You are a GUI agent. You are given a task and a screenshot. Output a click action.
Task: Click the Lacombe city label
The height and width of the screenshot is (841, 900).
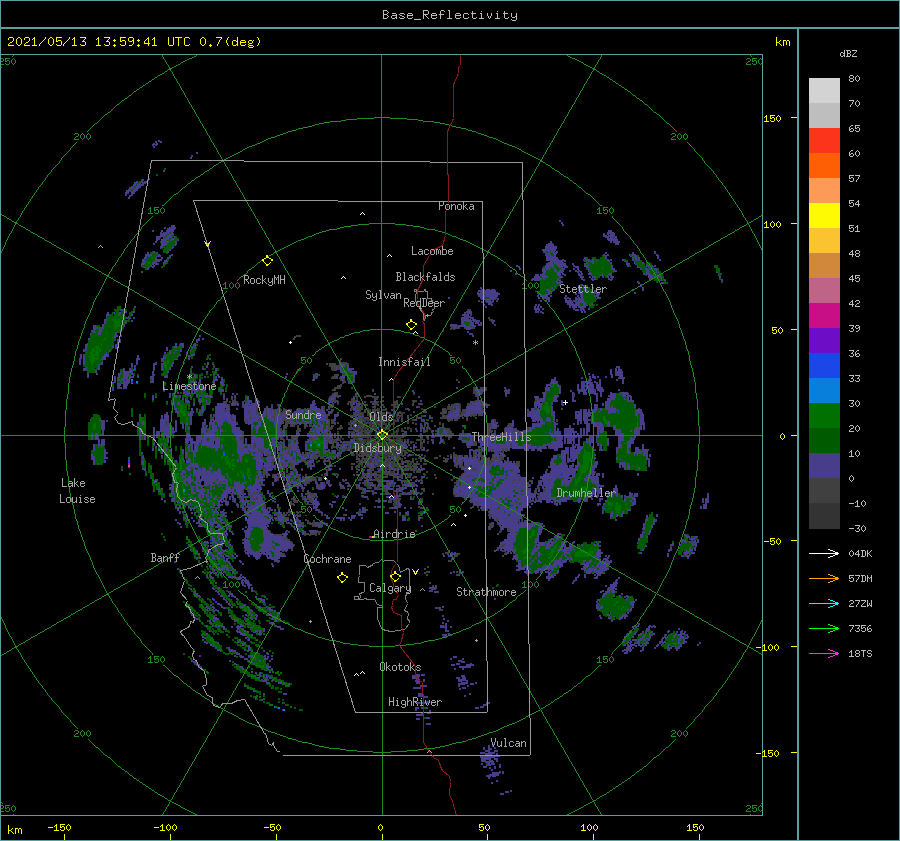(x=432, y=251)
